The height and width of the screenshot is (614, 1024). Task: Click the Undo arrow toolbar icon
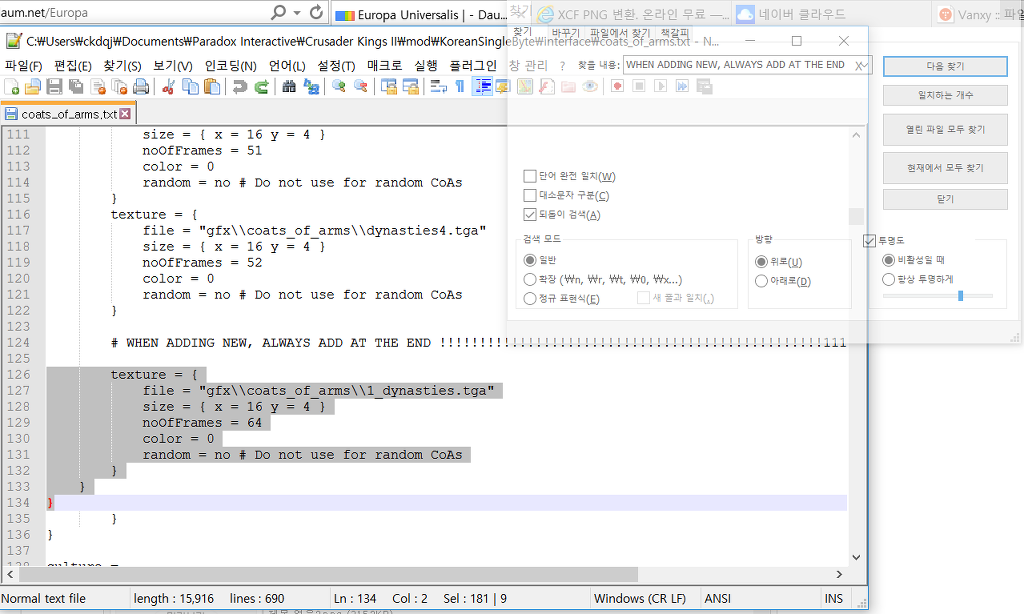240,87
